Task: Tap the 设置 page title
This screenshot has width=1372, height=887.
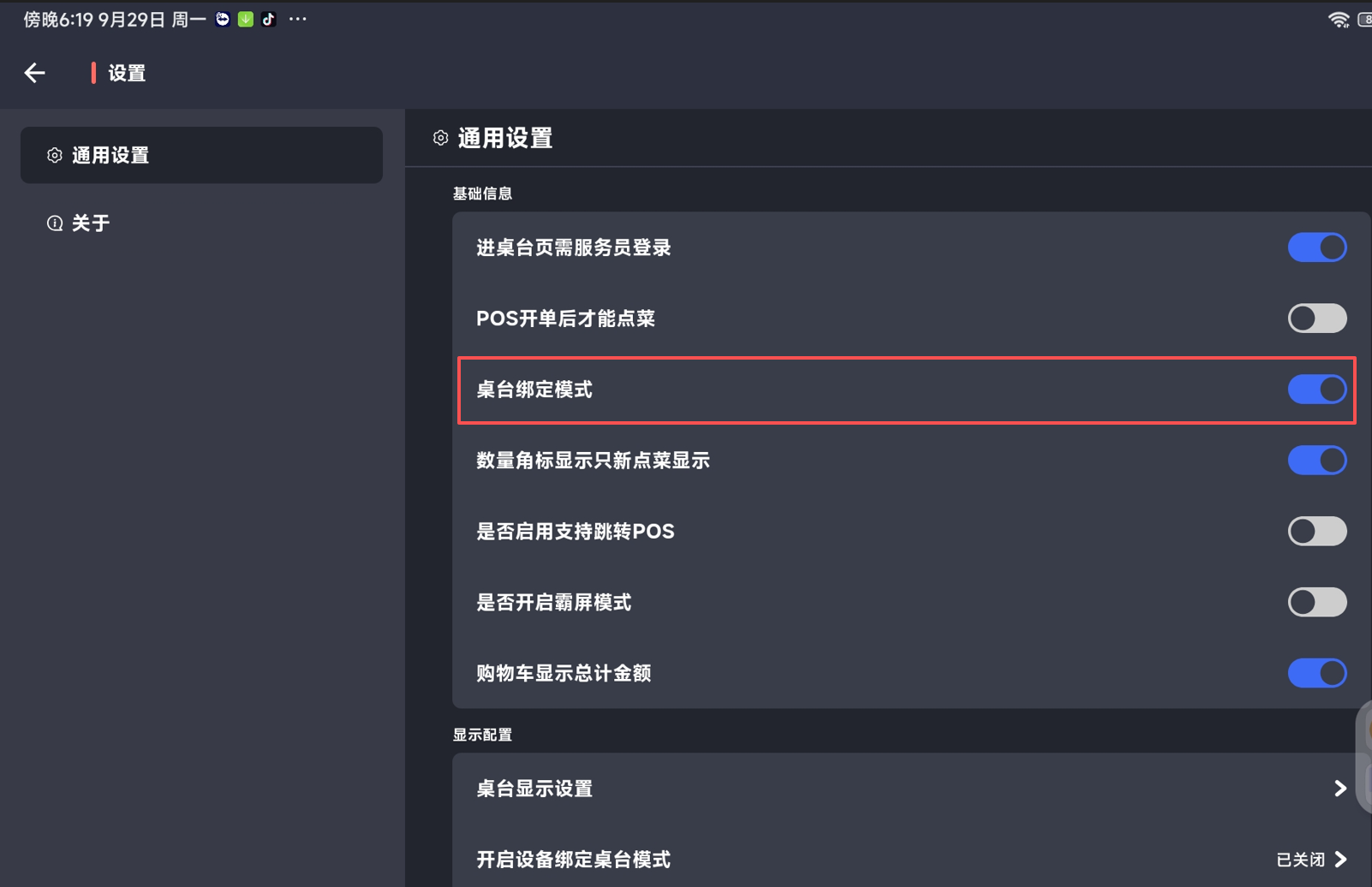Action: 127,74
